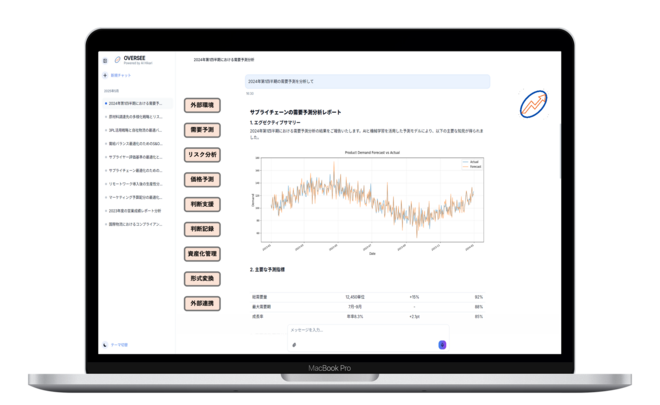Choose the 形式変換 category button

click(202, 278)
